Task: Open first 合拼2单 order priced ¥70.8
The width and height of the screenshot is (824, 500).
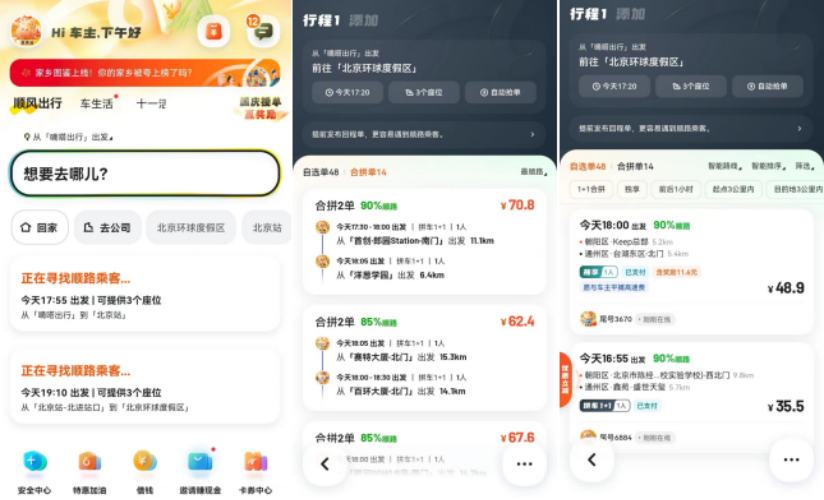Action: pyautogui.click(x=425, y=242)
